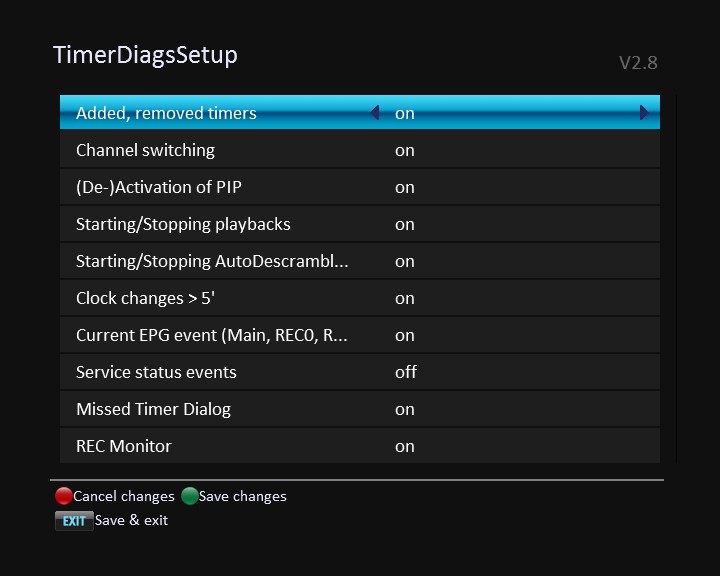Select the Current EPG event row
This screenshot has height=576, width=720.
(211, 335)
